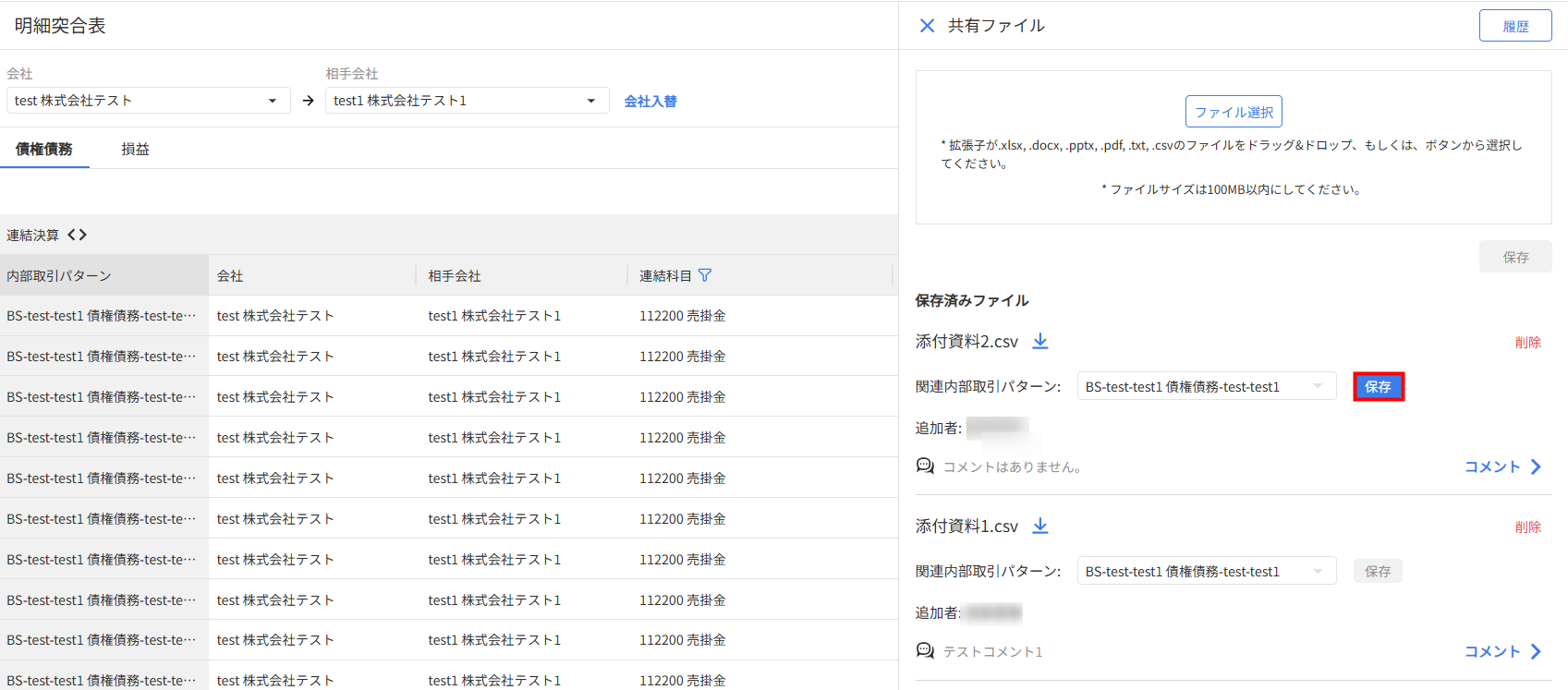This screenshot has height=690, width=1568.
Task: Click filter icon next to 連結科目 header
Action: (705, 275)
